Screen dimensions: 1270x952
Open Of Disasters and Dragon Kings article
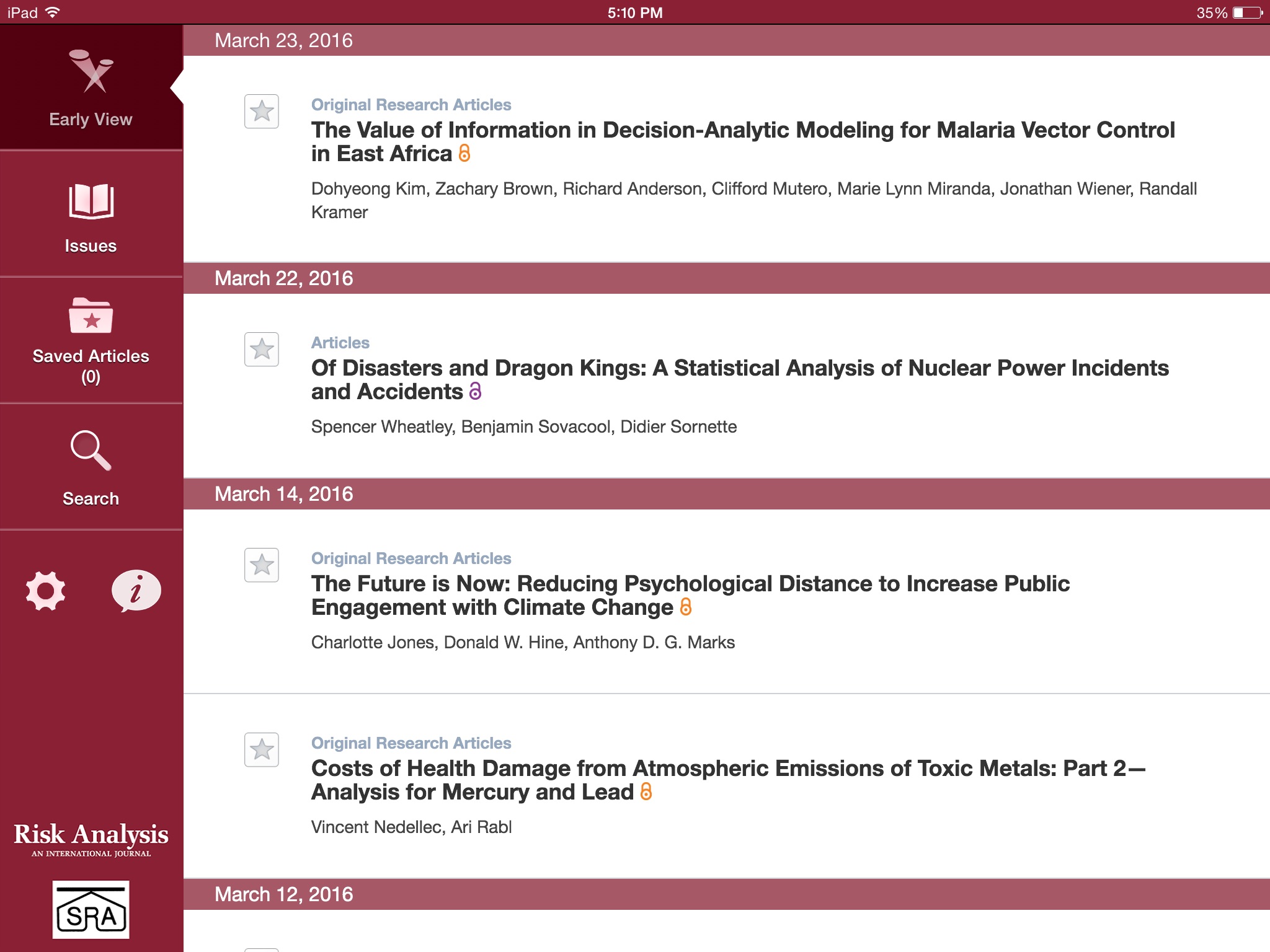click(739, 368)
